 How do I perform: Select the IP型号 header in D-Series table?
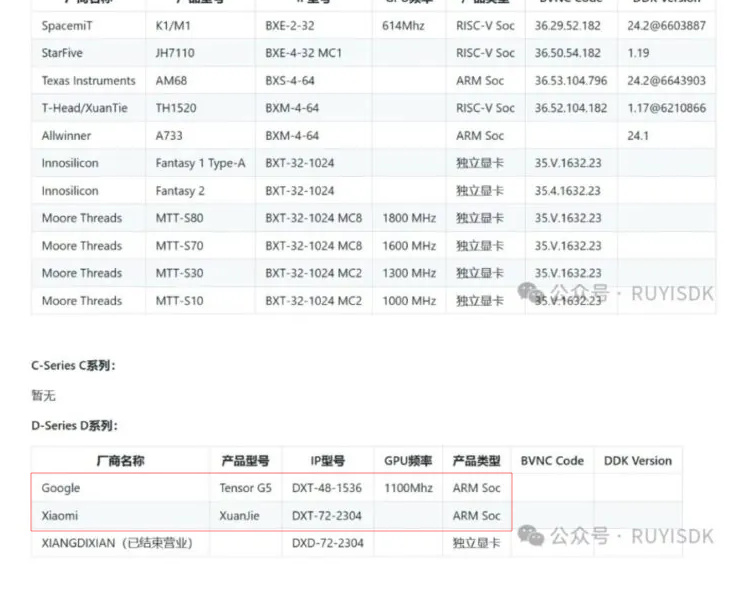pyautogui.click(x=327, y=461)
